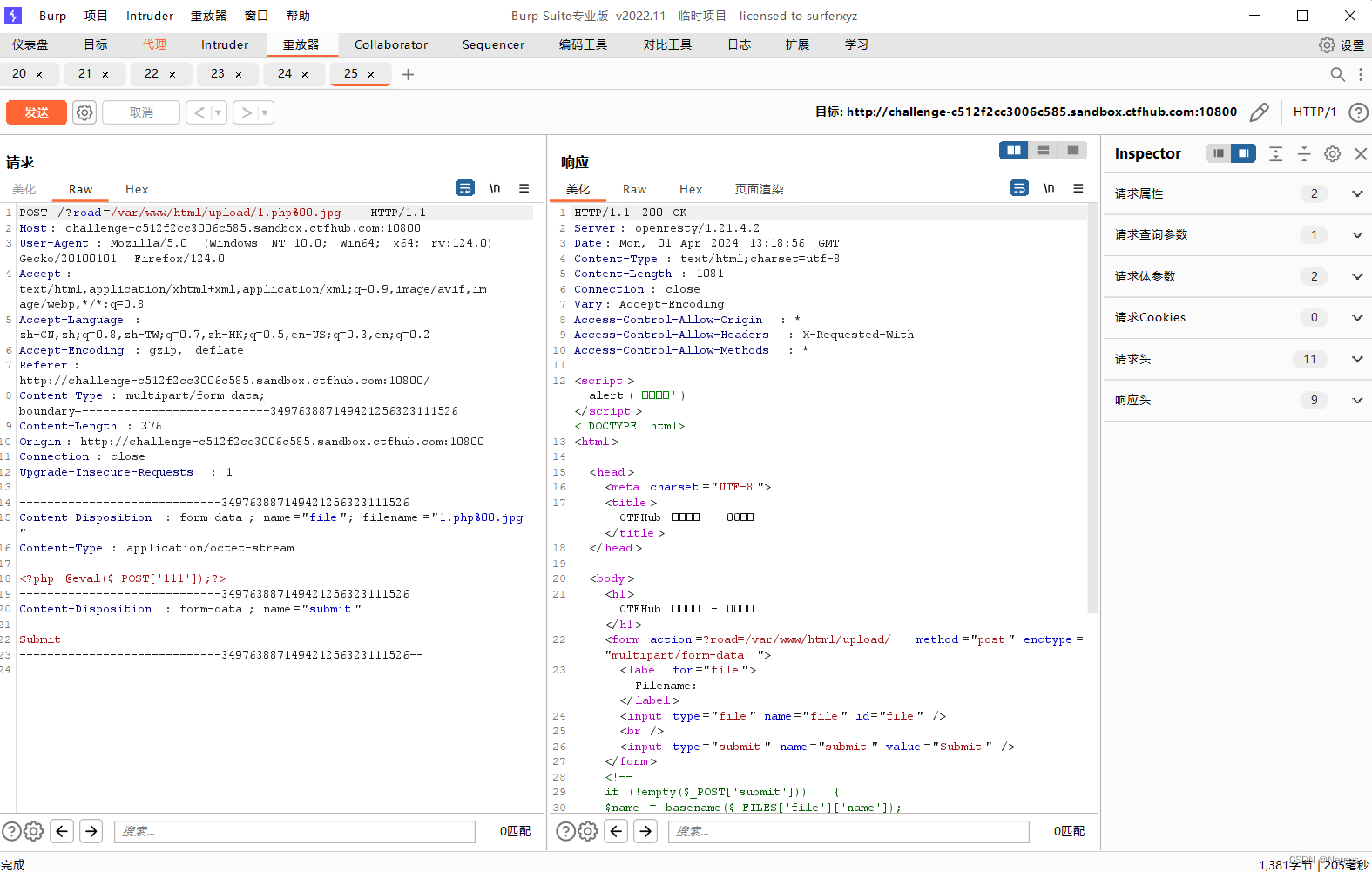The image size is (1372, 872).
Task: Switch to combined tab layout view
Action: 1072,151
